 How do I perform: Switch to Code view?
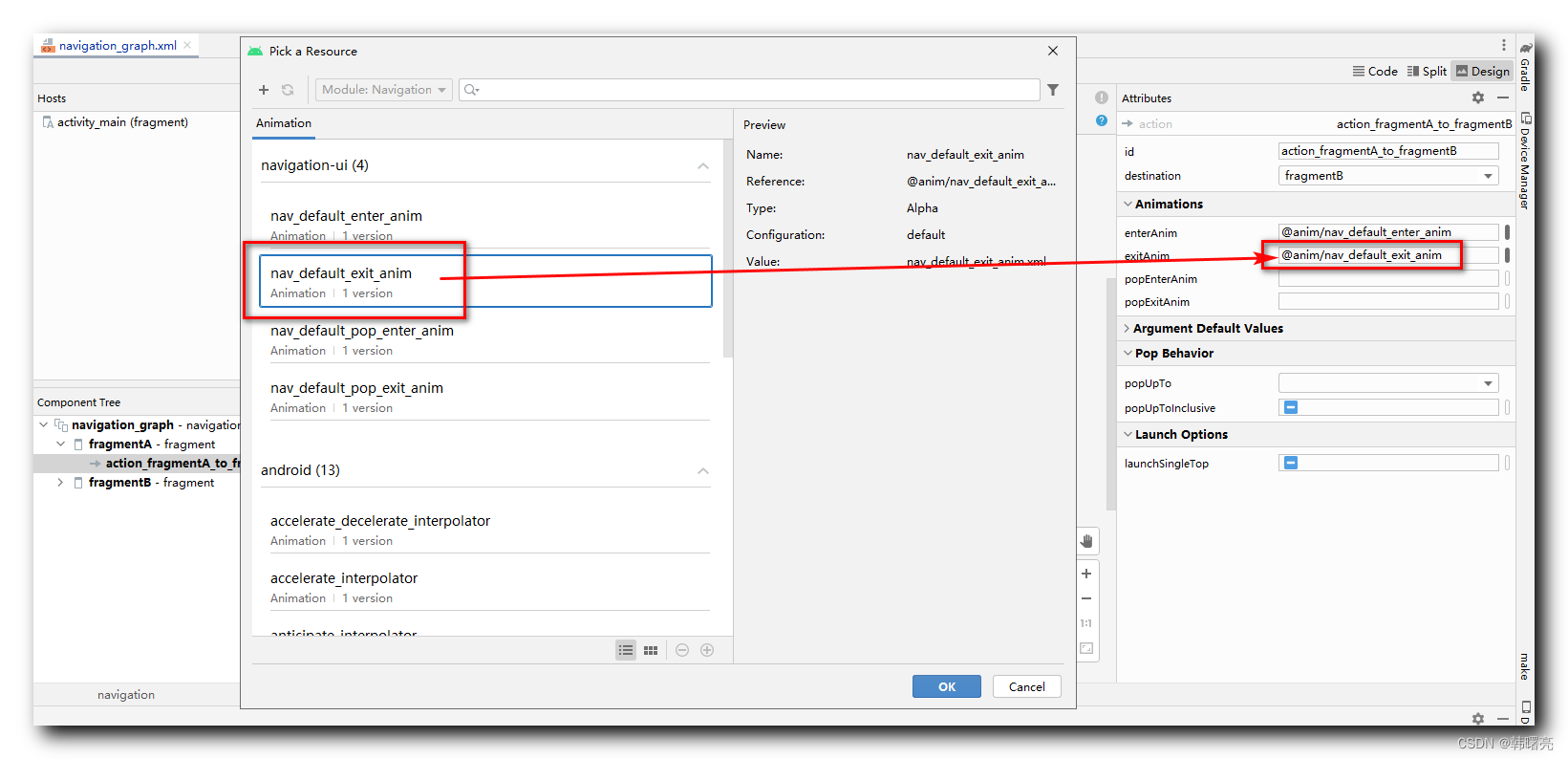point(1375,71)
